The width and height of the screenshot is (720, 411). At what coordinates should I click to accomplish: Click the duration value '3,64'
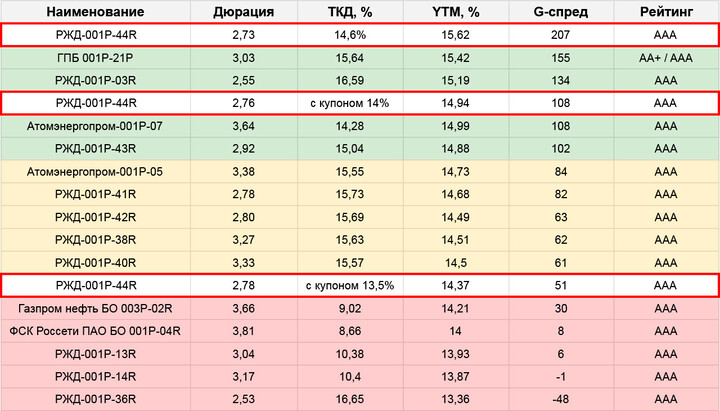243,126
